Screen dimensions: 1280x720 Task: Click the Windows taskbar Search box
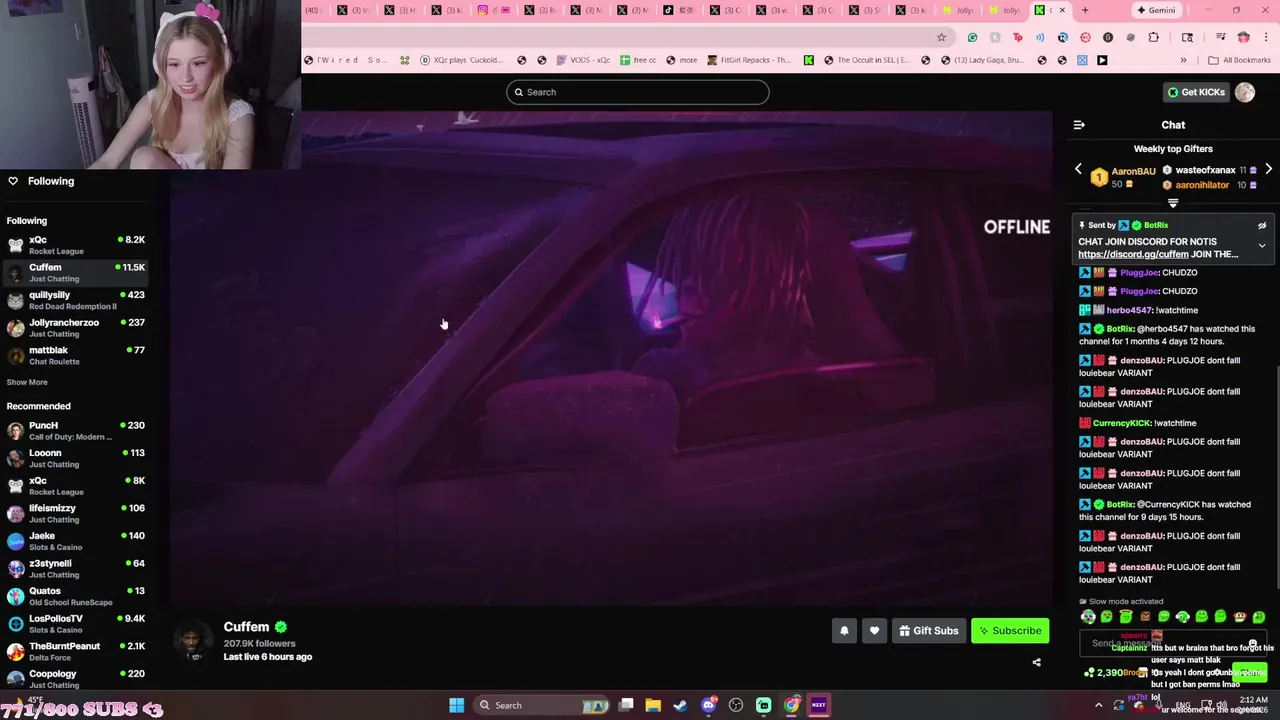click(x=542, y=705)
